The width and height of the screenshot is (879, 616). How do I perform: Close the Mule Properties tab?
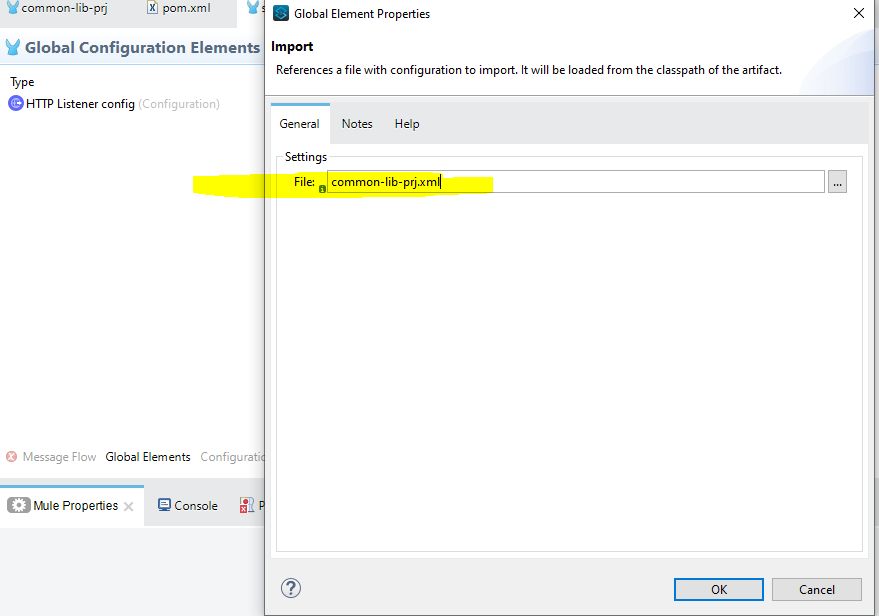point(128,507)
